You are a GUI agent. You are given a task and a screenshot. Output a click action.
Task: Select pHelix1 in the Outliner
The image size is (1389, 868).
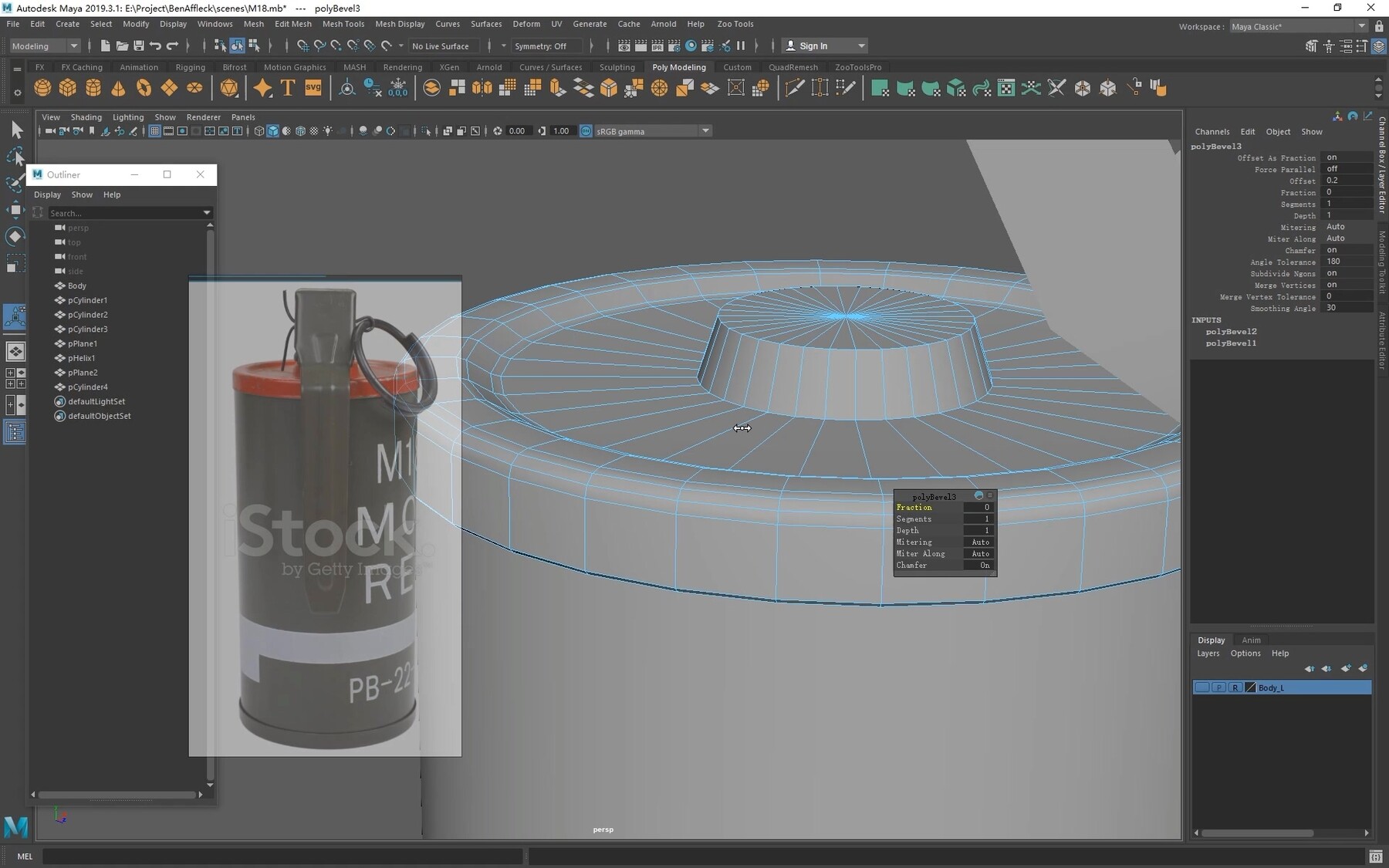[82, 358]
